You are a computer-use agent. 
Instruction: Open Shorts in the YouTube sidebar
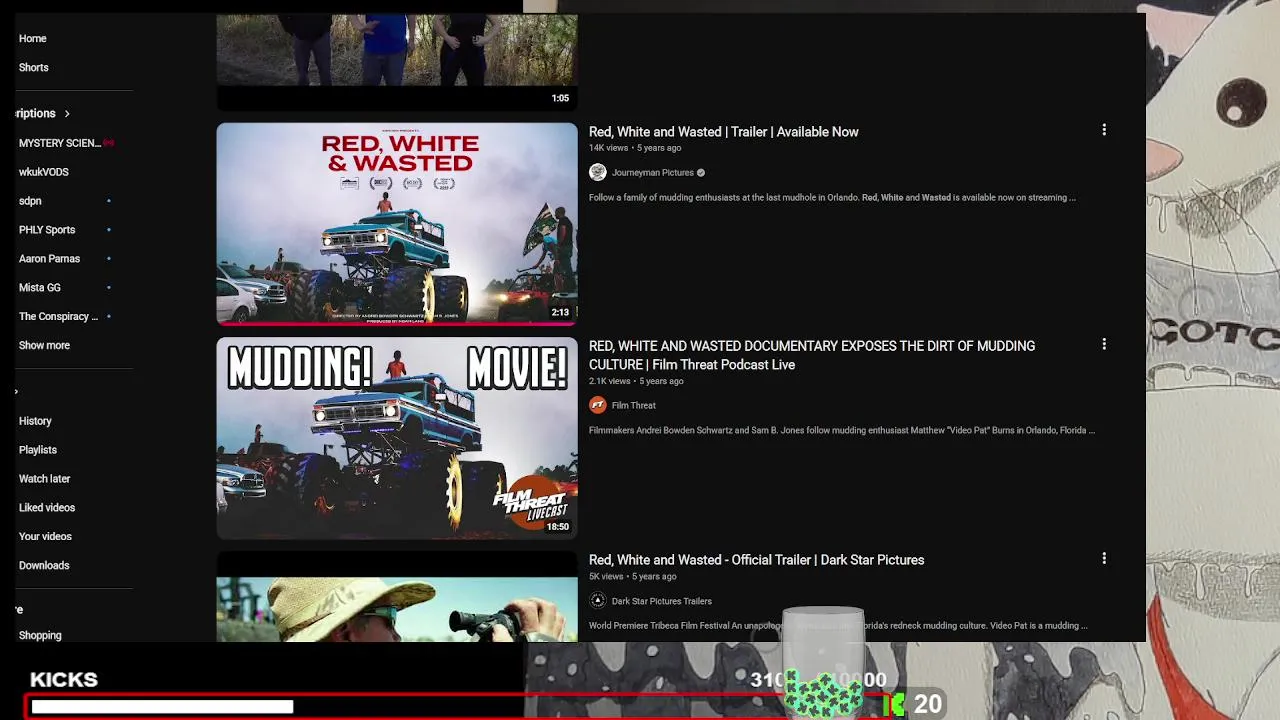point(34,67)
